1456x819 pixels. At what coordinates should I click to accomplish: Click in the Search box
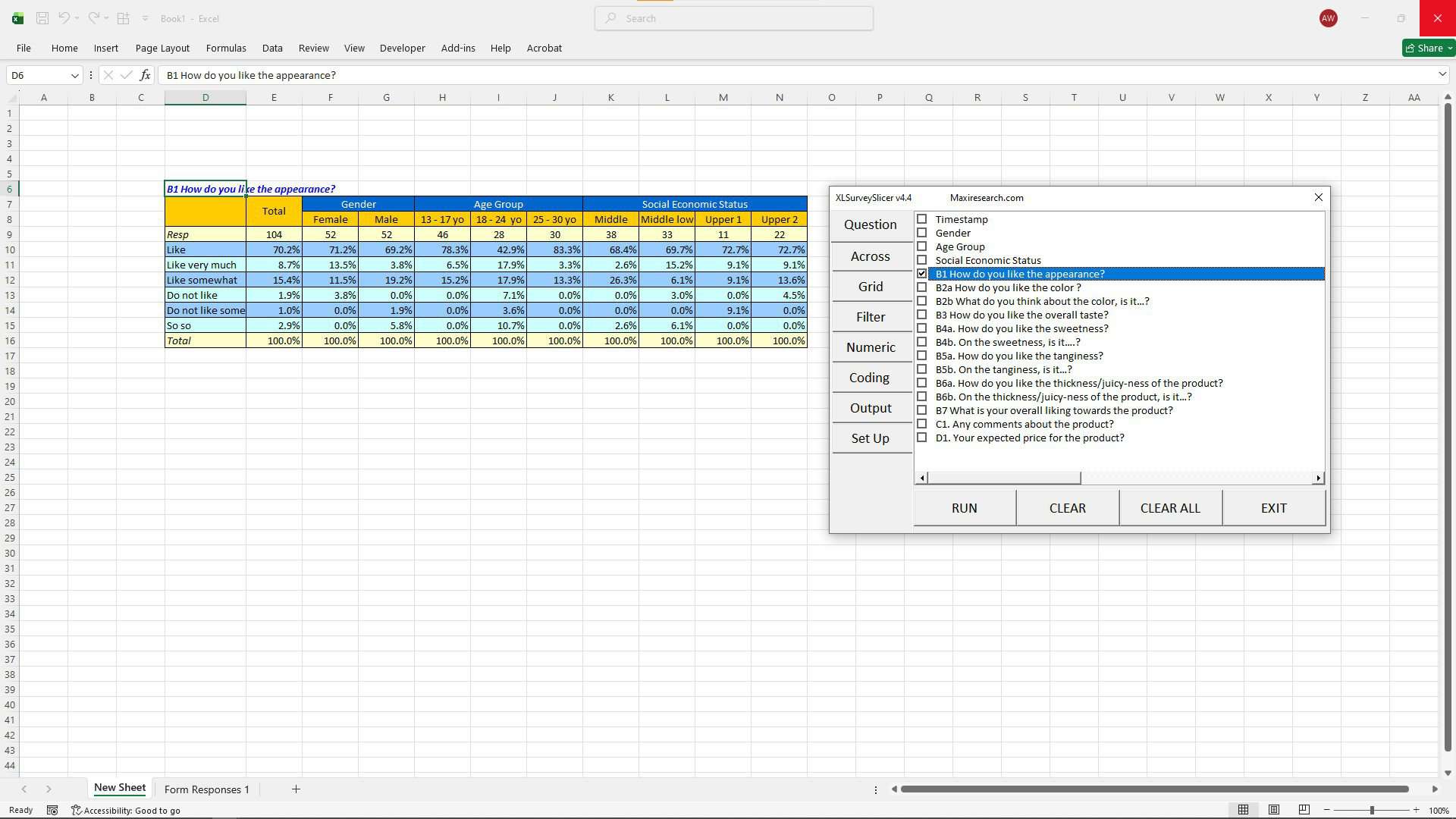click(733, 18)
